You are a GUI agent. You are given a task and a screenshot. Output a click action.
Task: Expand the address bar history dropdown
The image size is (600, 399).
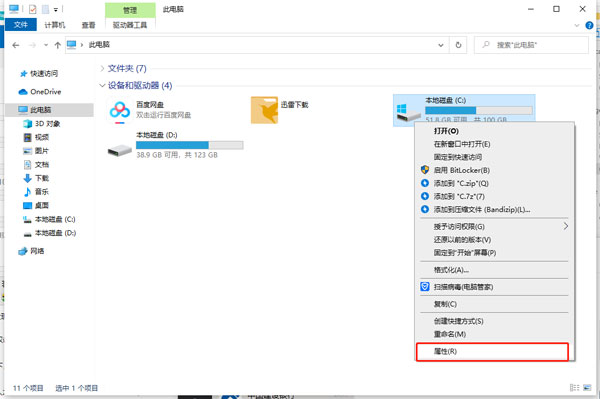tap(441, 45)
